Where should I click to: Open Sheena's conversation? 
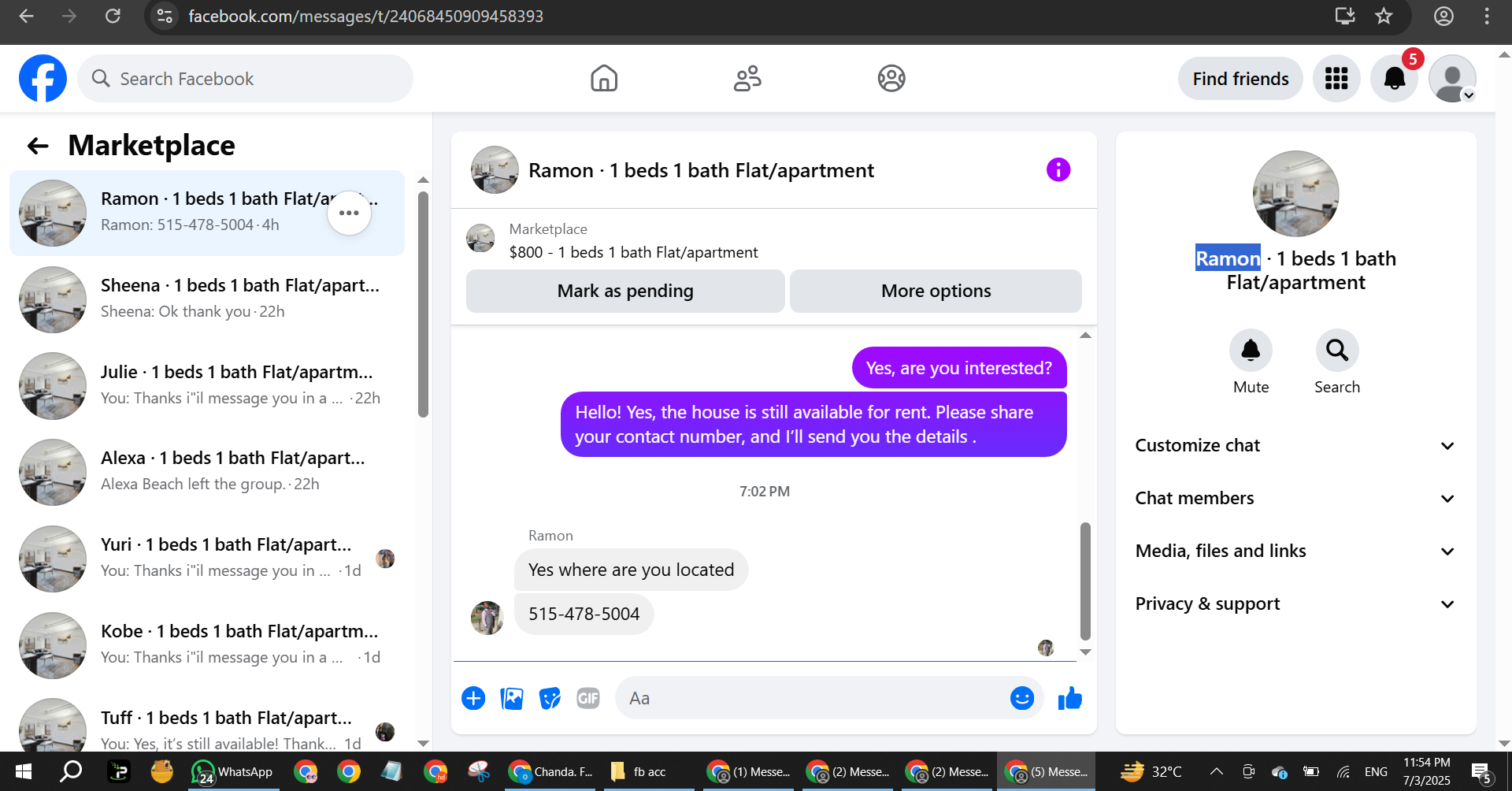tap(207, 299)
